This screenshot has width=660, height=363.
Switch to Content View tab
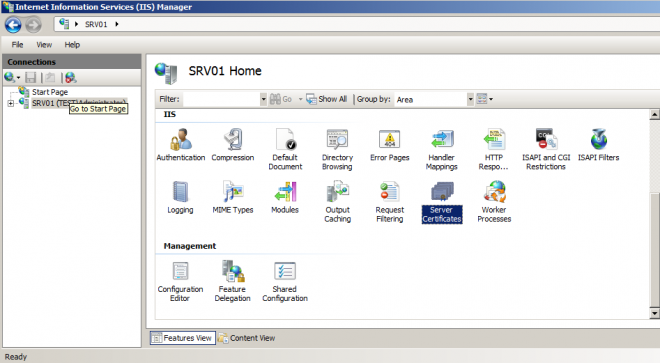pos(247,338)
